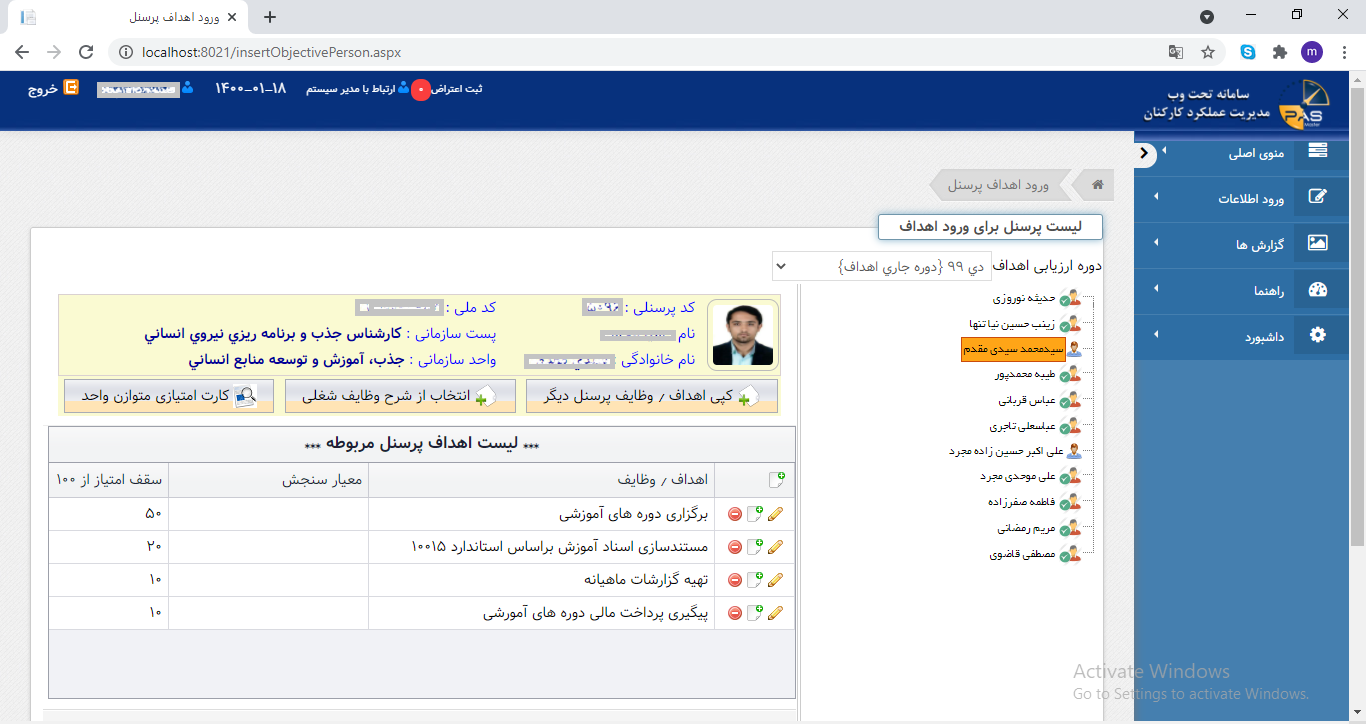This screenshot has height=724, width=1366.
Task: Remove the تهیه گزارشات ماهیانه goal
Action: pyautogui.click(x=734, y=580)
